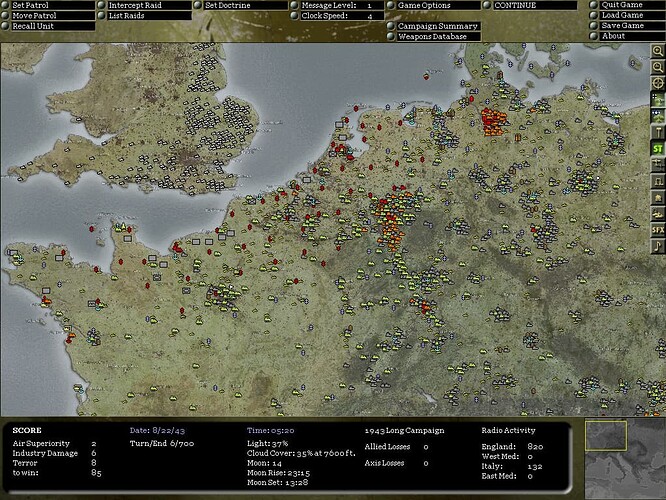Toggle the SFX sound effects button
666x500 pixels.
pos(658,230)
